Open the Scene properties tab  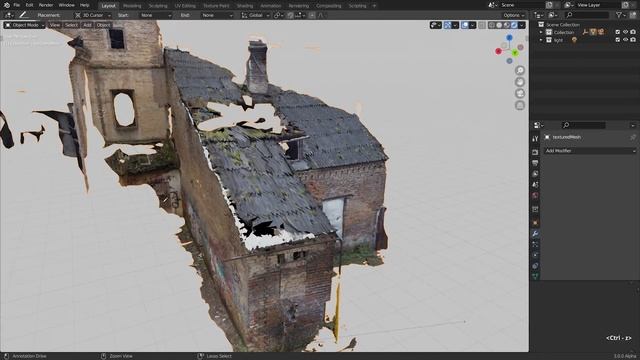click(535, 185)
